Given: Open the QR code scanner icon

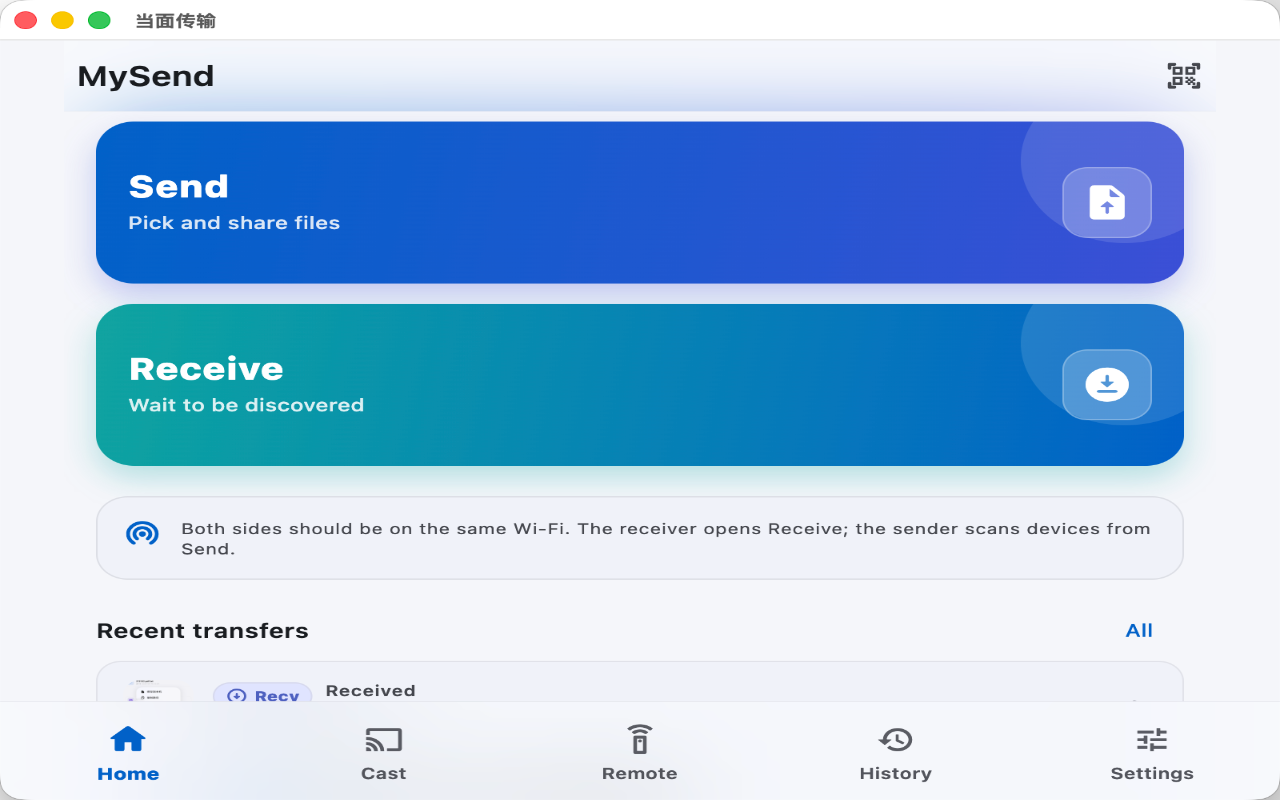Looking at the screenshot, I should [1184, 76].
